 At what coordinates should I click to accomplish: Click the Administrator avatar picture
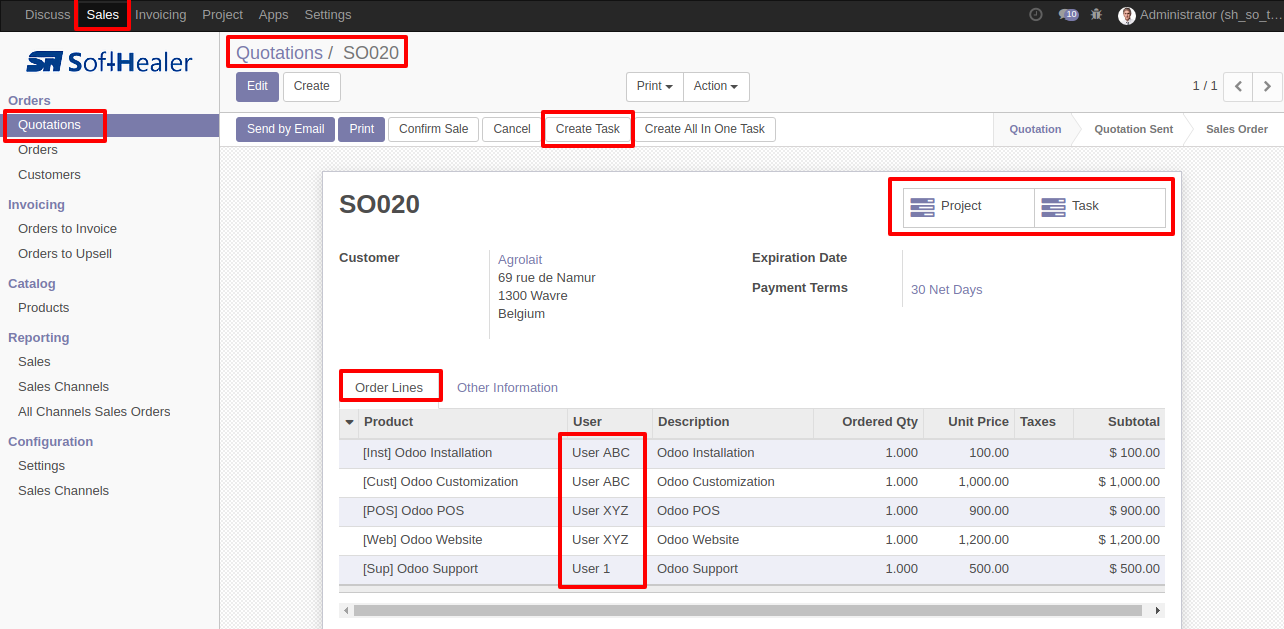pos(1127,15)
